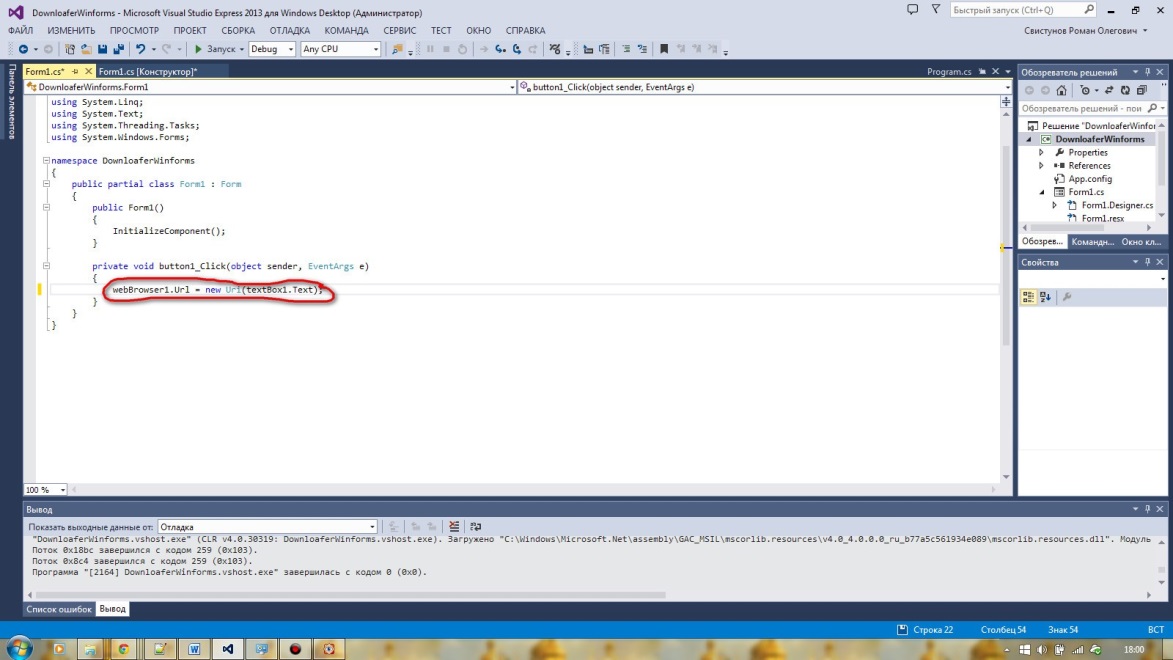This screenshot has width=1173, height=660.
Task: Open the button1_Click member dropdown
Action: (765, 88)
